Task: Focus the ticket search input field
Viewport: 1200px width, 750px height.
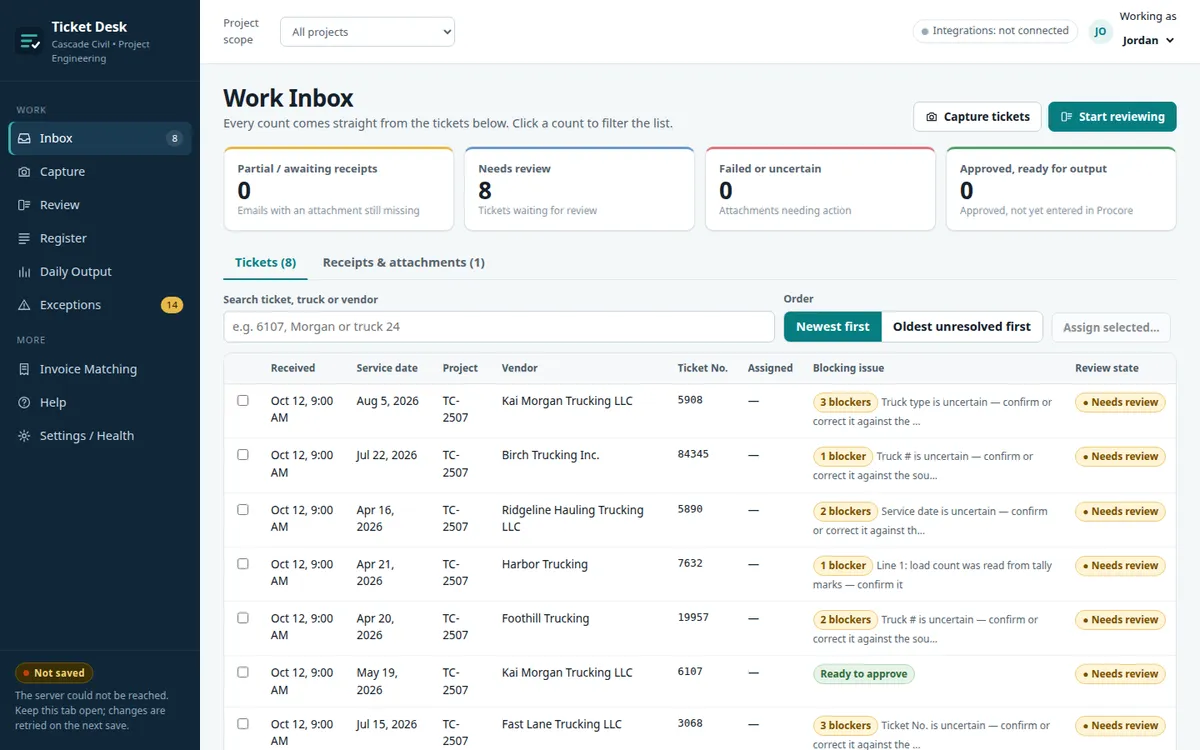Action: coord(499,327)
